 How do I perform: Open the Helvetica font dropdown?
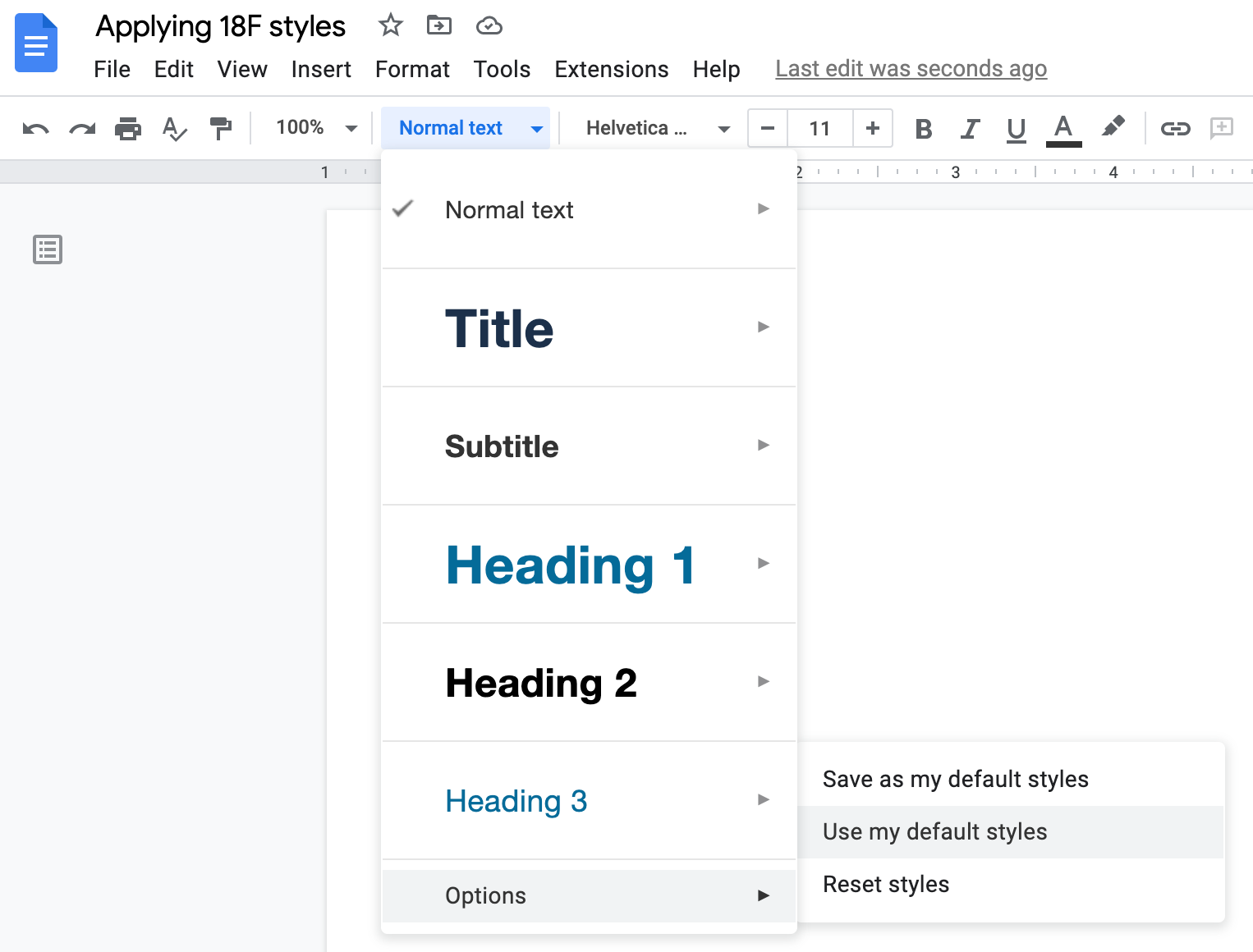click(653, 128)
